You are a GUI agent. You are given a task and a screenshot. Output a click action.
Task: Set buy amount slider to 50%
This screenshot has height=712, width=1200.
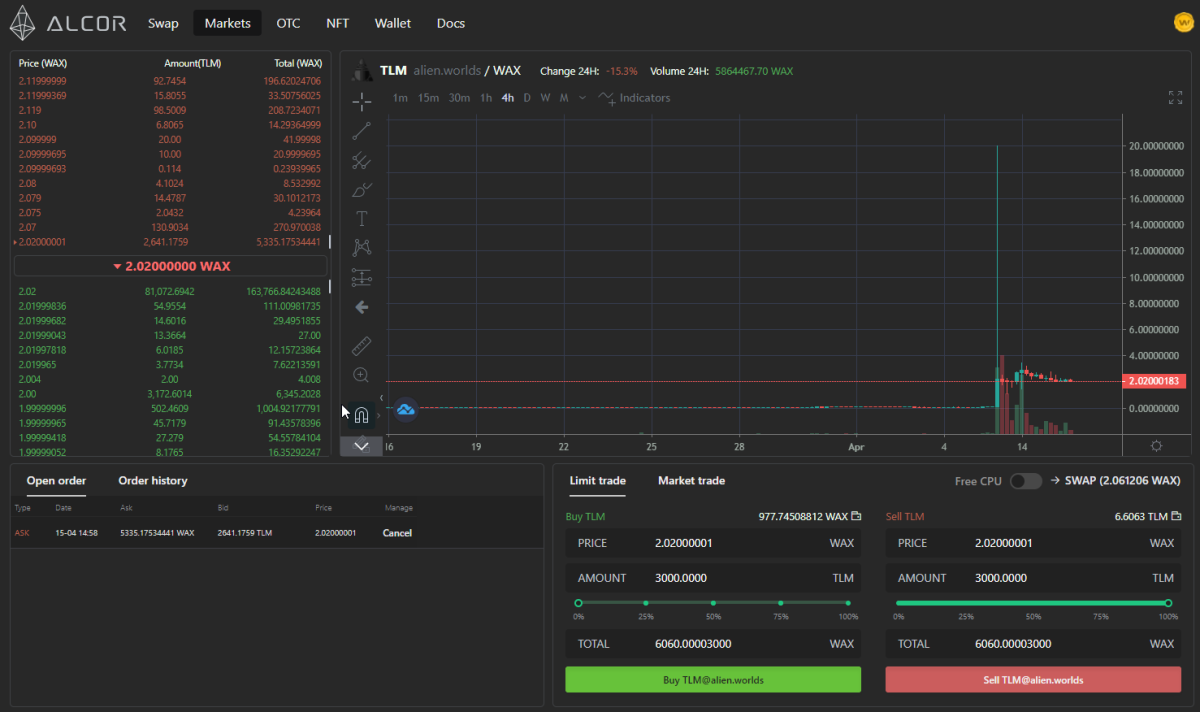coord(713,603)
